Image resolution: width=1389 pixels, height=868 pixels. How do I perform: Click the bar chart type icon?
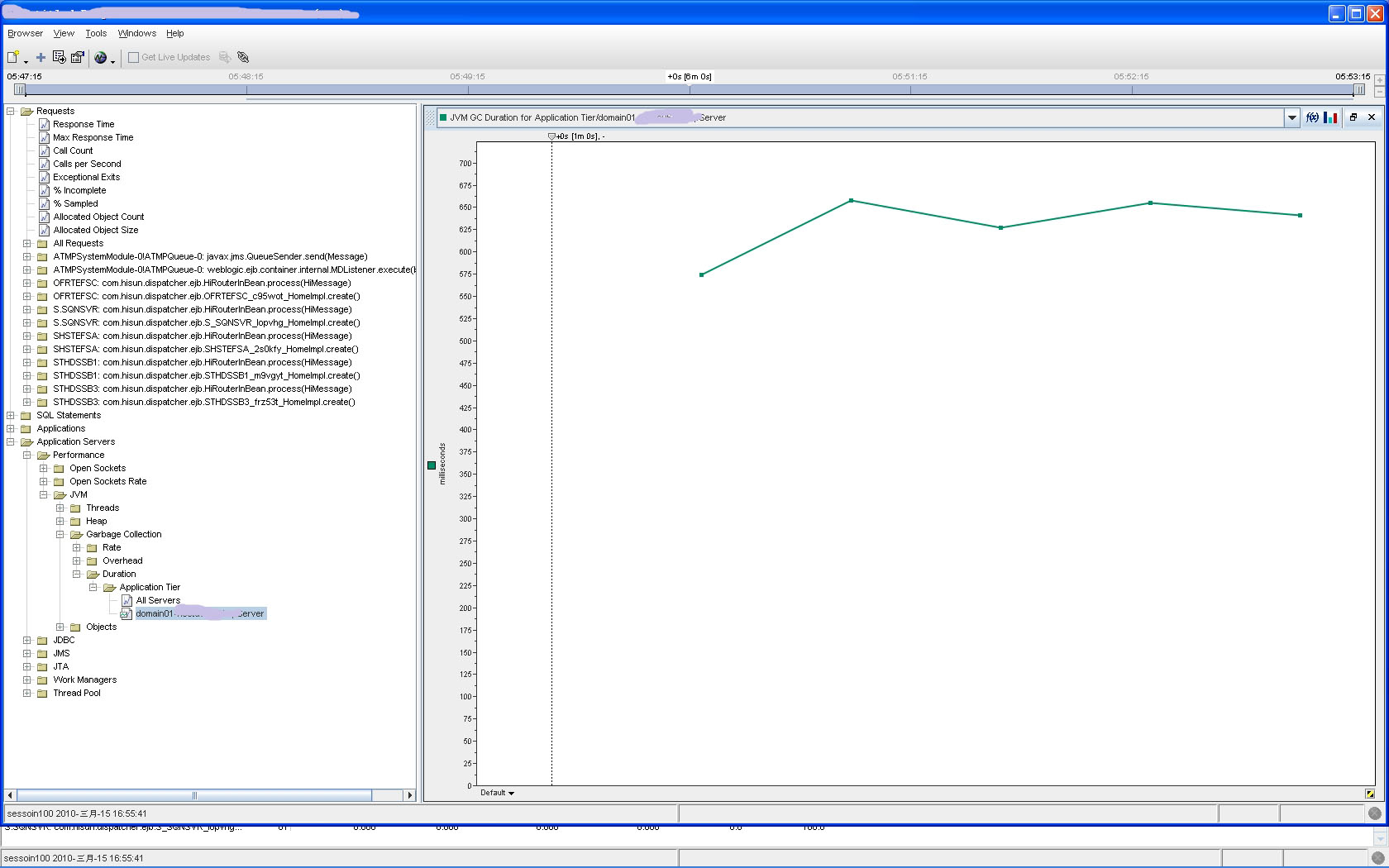coord(1330,117)
